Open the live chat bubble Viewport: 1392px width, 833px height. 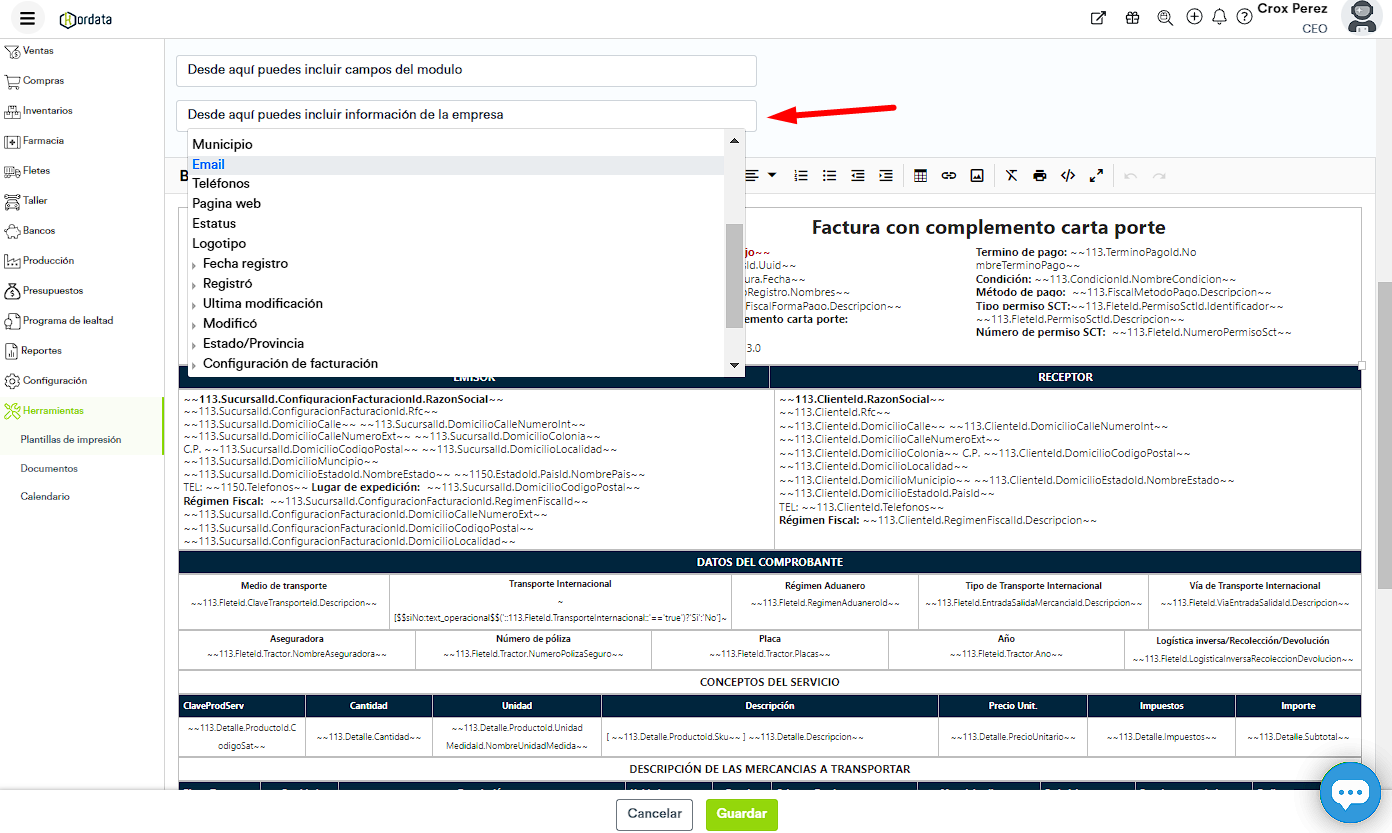1349,793
